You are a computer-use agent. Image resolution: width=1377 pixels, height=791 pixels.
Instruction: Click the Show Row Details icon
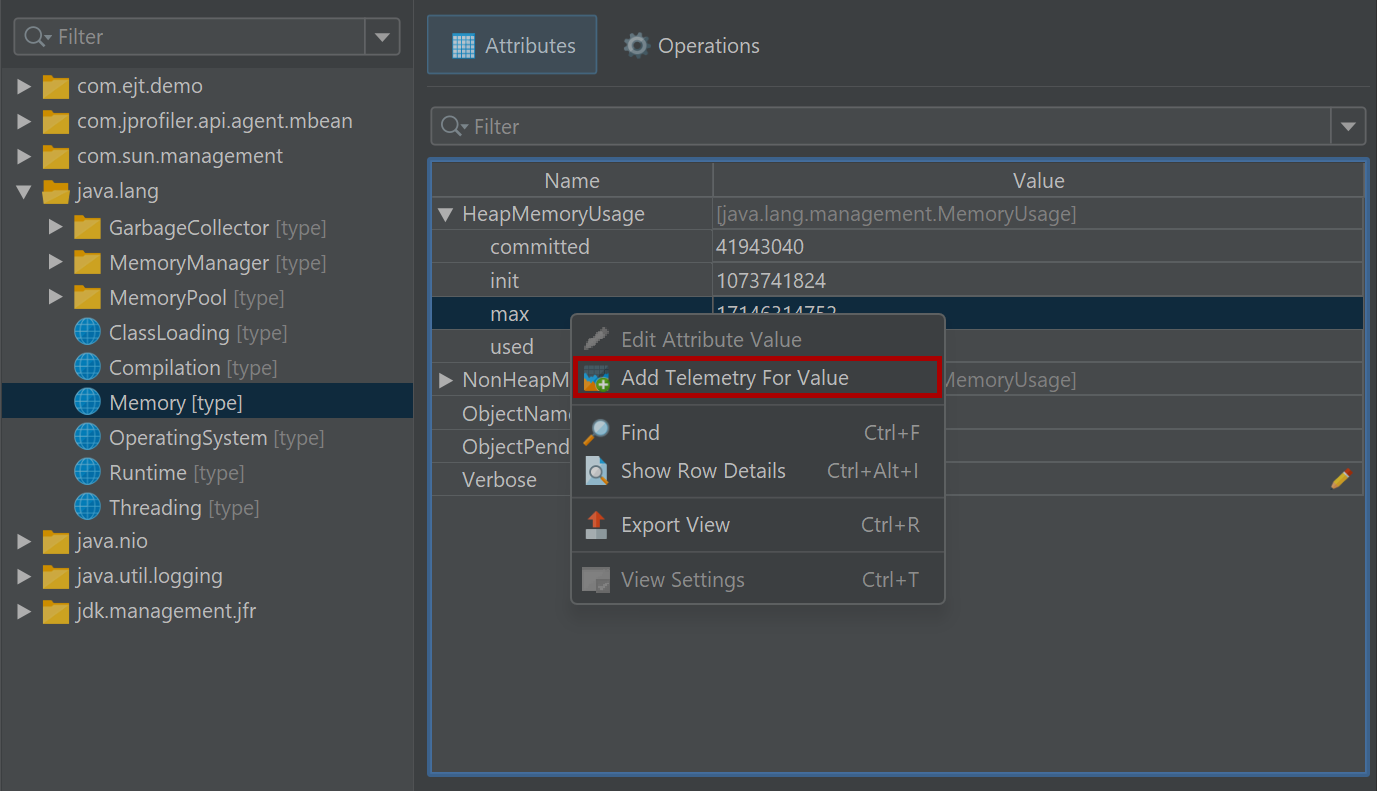[596, 471]
